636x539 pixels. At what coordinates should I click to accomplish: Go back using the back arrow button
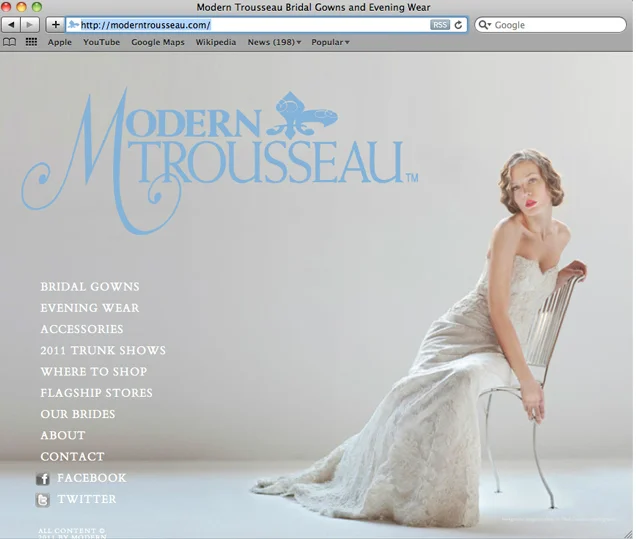pyautogui.click(x=11, y=25)
